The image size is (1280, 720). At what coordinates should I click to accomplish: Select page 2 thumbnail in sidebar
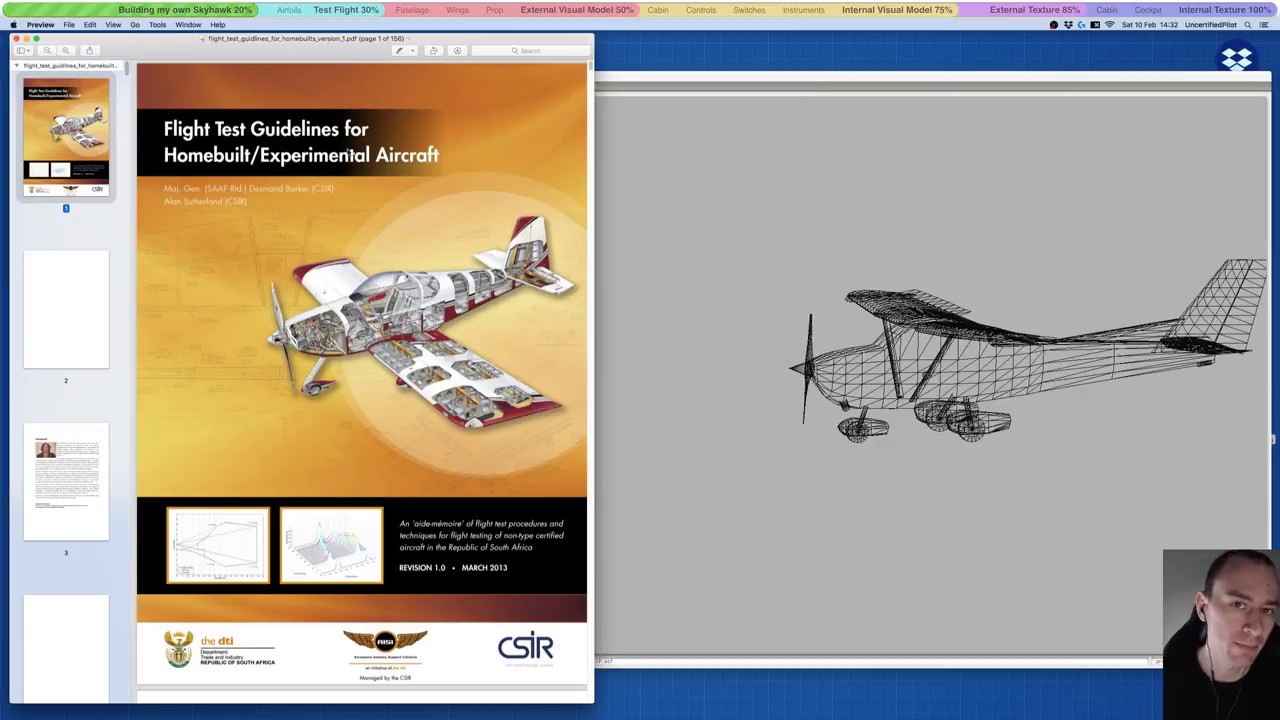coord(66,310)
